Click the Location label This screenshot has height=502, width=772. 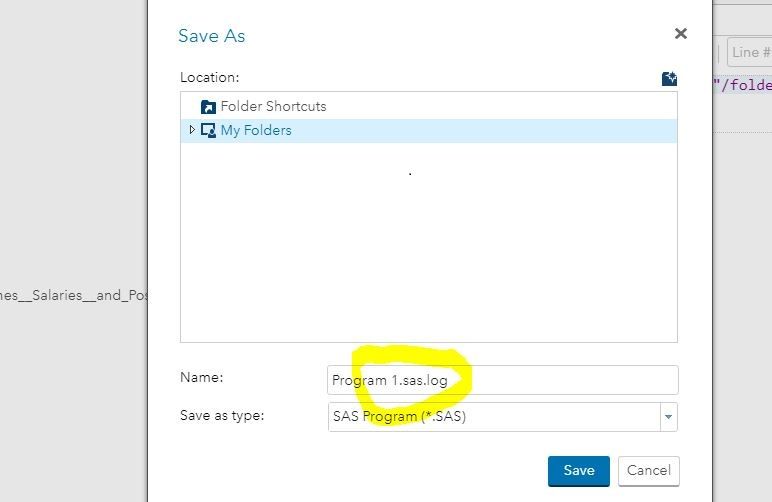coord(210,77)
